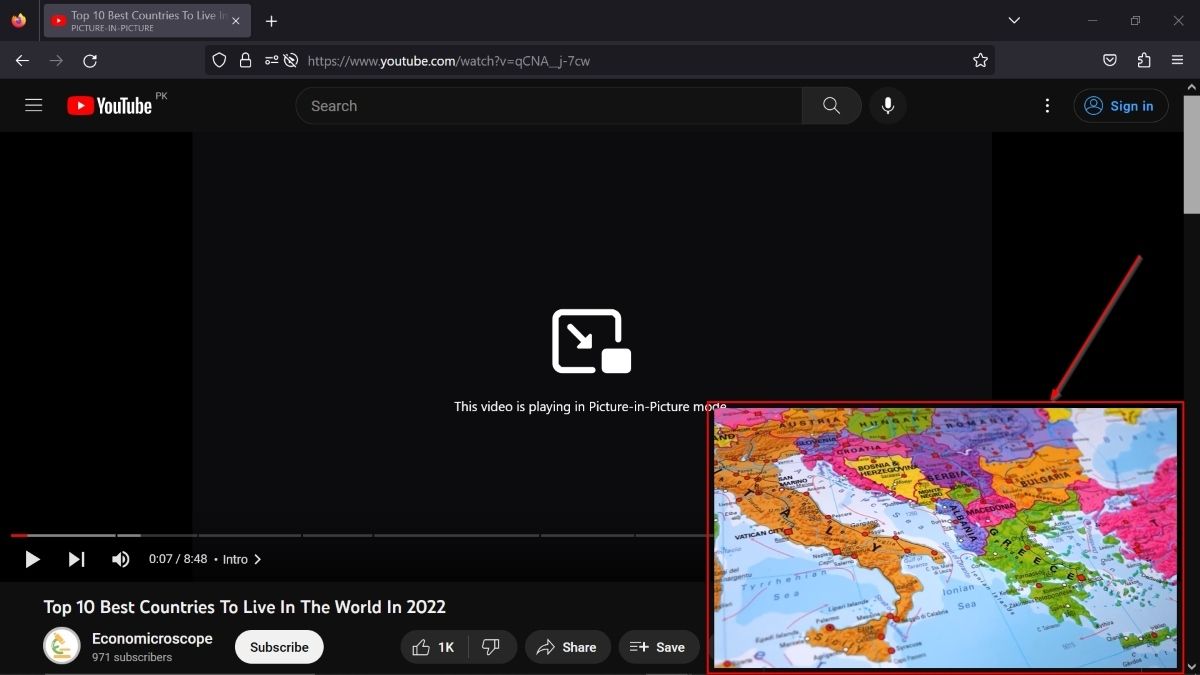1200x675 pixels.
Task: Open the Firefox extensions puzzle icon
Action: click(1144, 60)
